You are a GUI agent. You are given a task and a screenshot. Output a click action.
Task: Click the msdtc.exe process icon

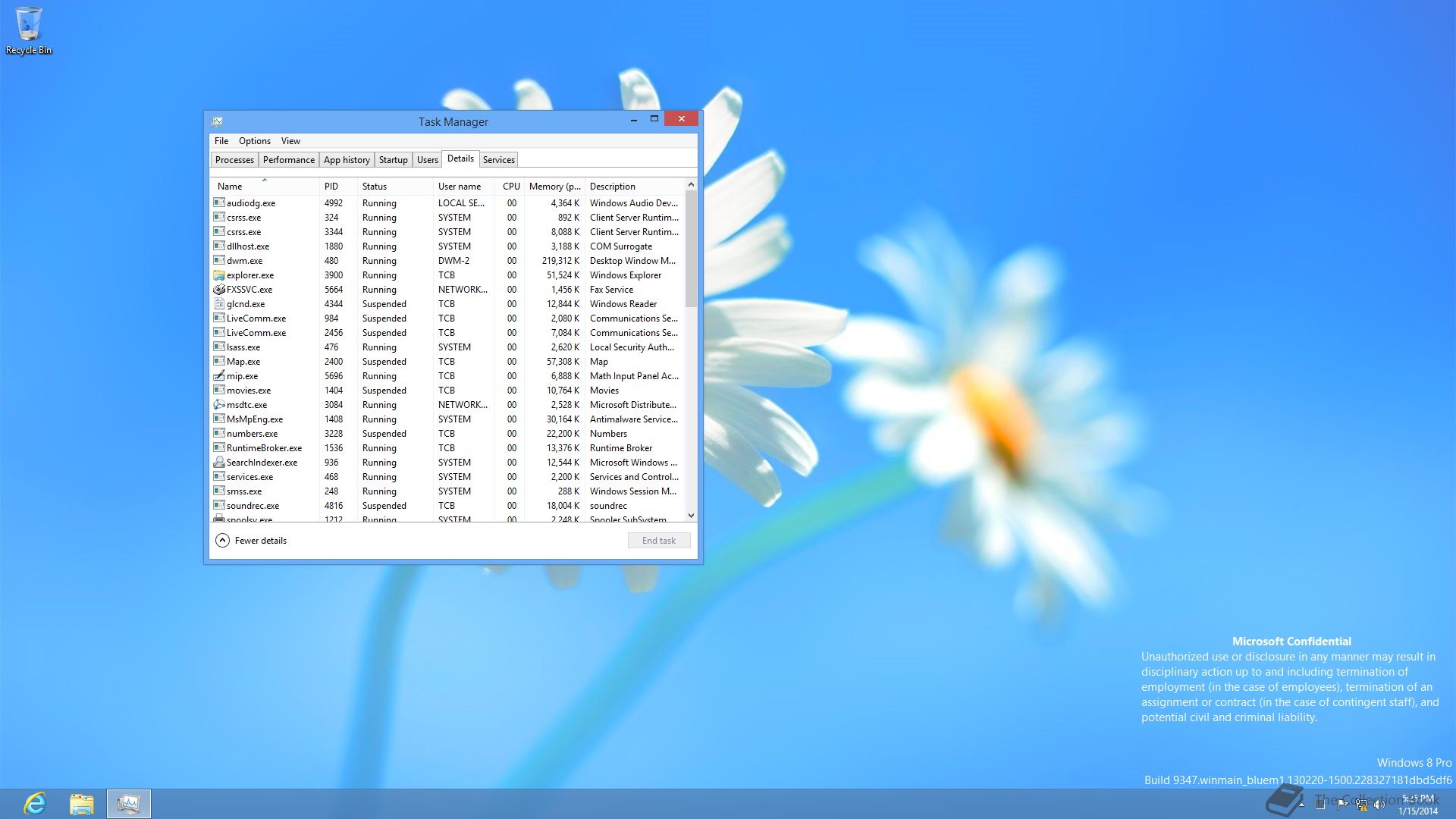[x=218, y=404]
